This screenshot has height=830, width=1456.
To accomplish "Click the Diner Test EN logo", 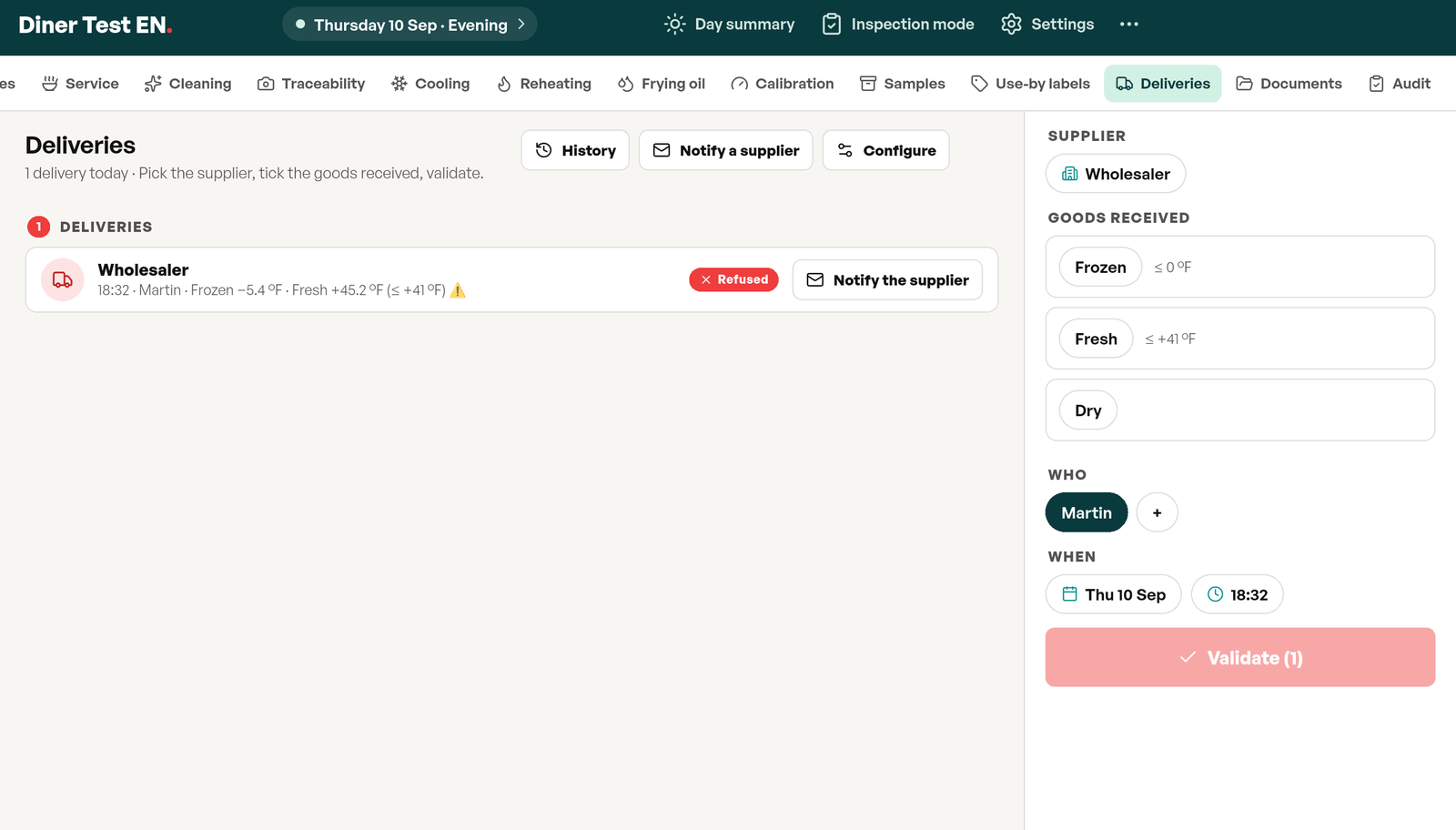I will click(x=96, y=25).
